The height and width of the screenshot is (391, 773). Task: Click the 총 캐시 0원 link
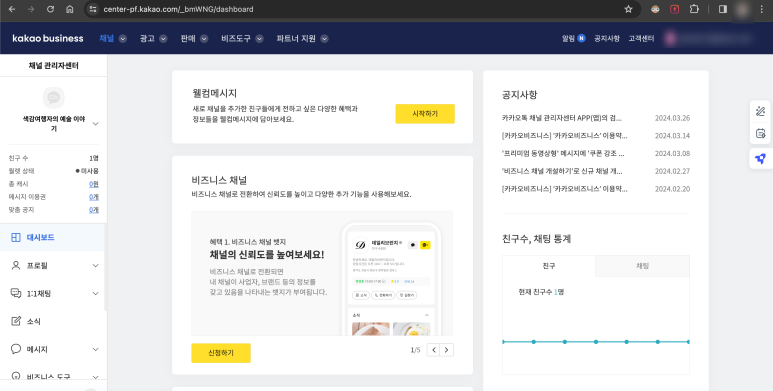click(94, 184)
